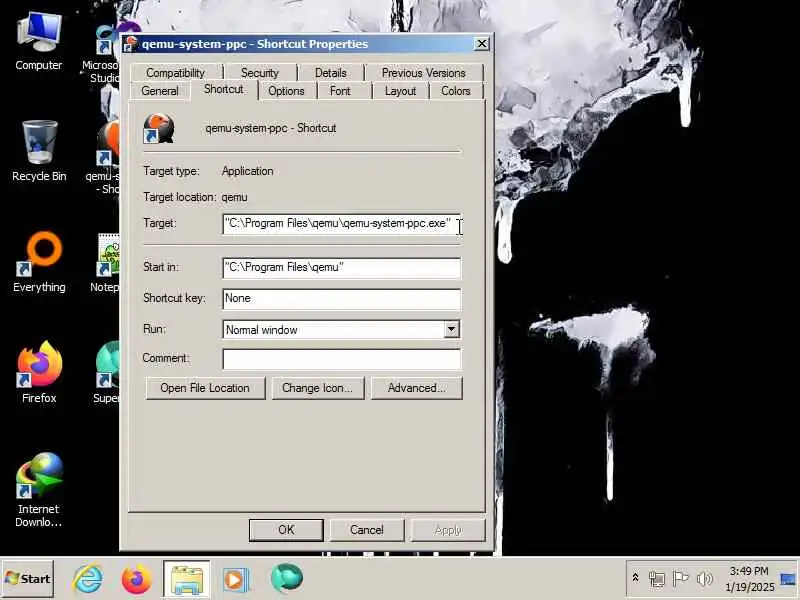Switch to the Colors tab
800x600 pixels.
pyautogui.click(x=455, y=91)
